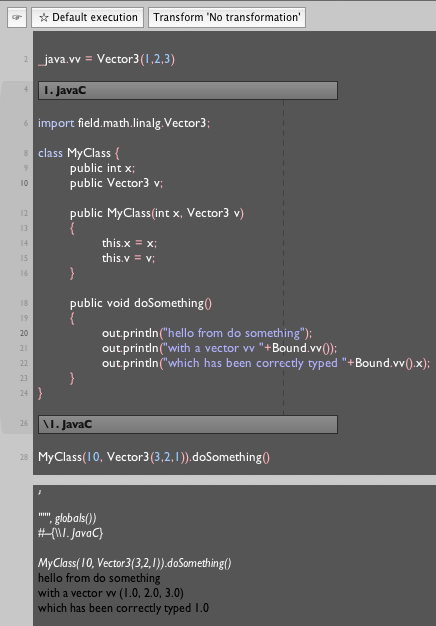Click the output line 'with a vector vv (1.0, 2.0, 3.0)'
Viewport: 436px width, 626px height.
[x=111, y=593]
